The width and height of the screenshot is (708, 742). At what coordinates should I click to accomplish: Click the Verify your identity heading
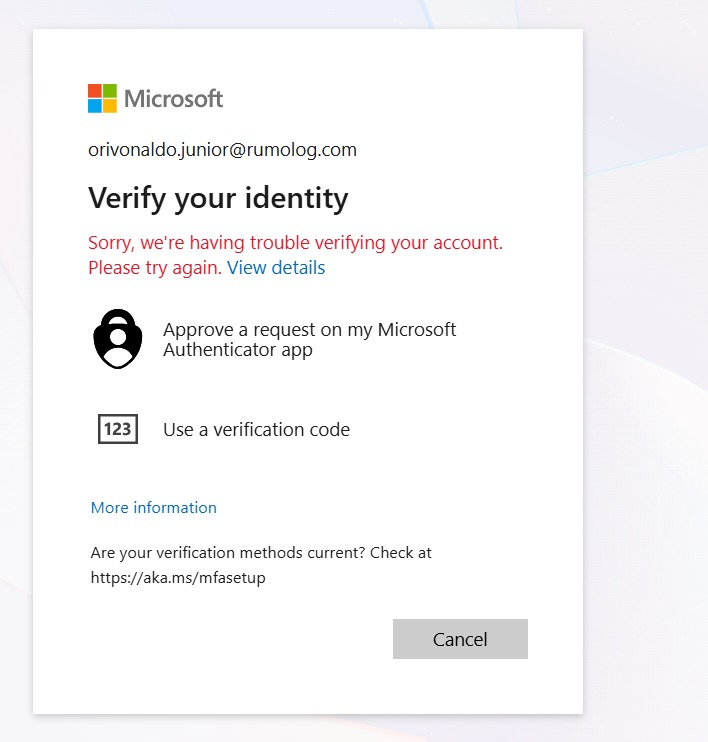click(218, 198)
